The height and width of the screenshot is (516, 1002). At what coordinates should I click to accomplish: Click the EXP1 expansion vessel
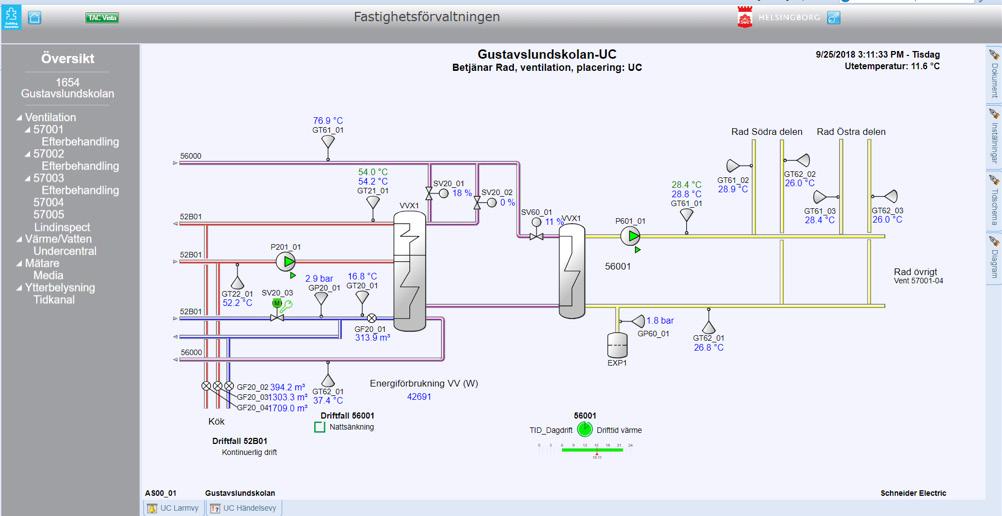(617, 345)
